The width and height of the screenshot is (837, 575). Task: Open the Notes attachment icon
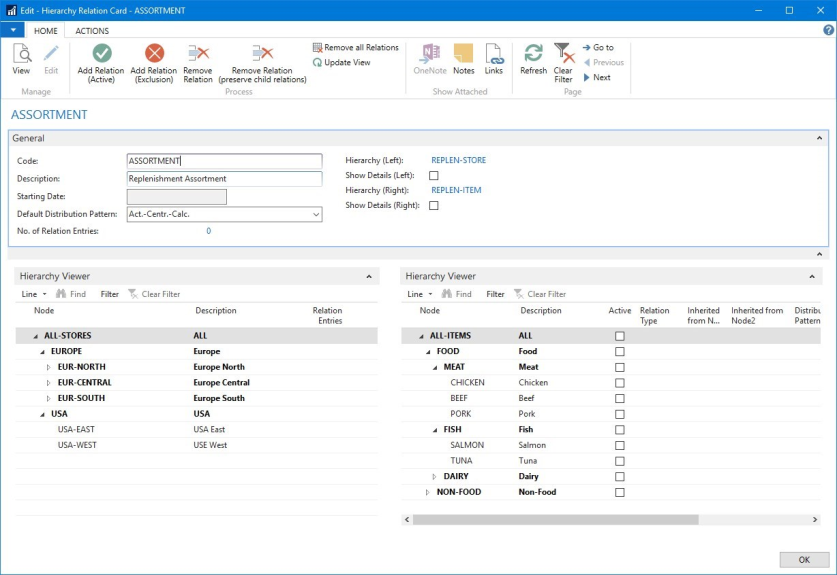[463, 54]
